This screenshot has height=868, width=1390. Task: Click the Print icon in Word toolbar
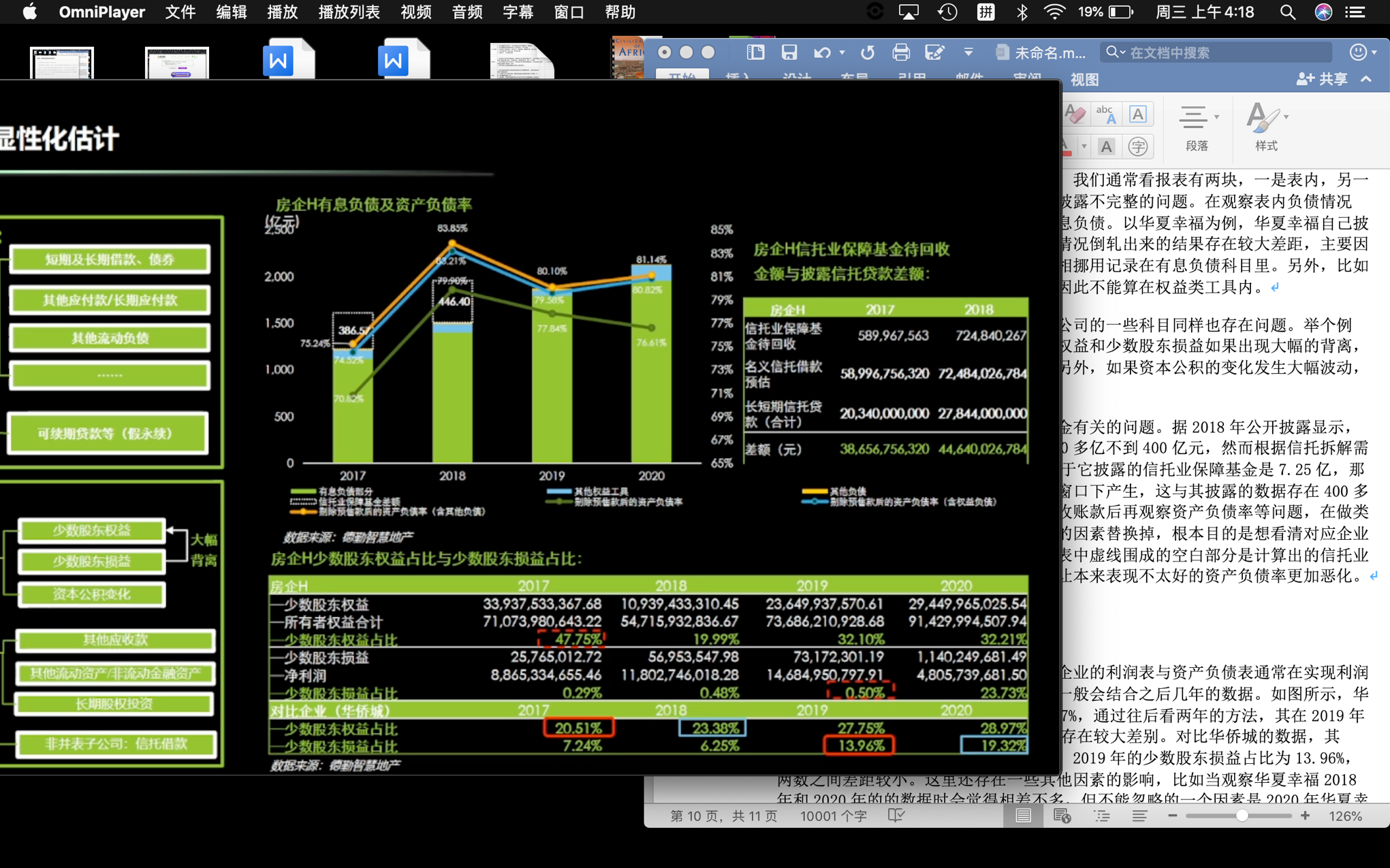901,52
